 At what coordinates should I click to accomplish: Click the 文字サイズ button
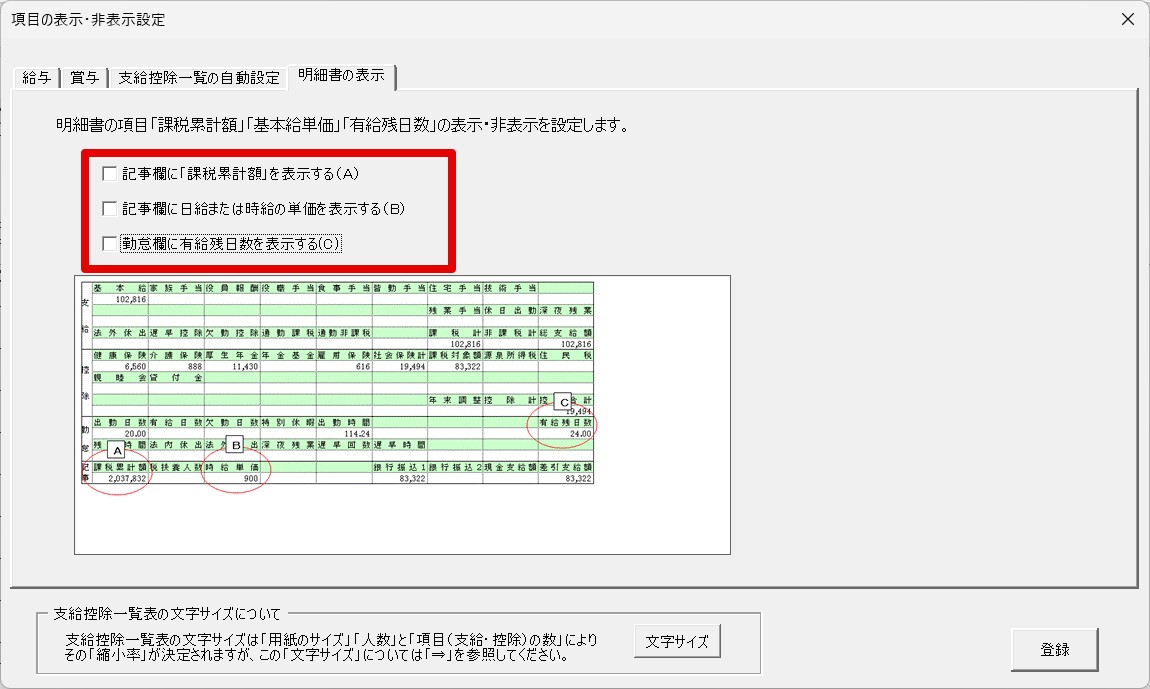(677, 641)
